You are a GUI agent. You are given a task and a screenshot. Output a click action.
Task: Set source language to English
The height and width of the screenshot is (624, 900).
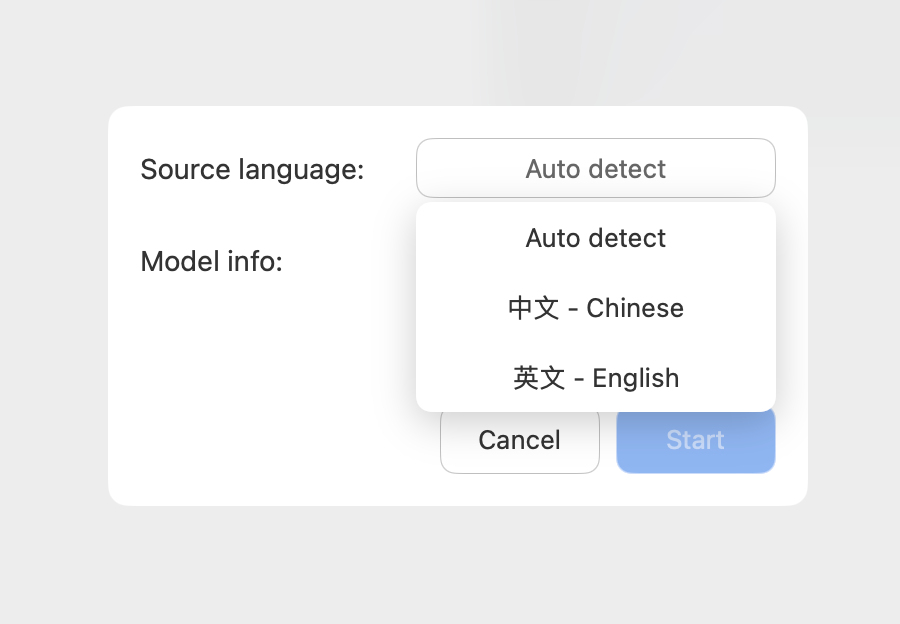tap(595, 378)
